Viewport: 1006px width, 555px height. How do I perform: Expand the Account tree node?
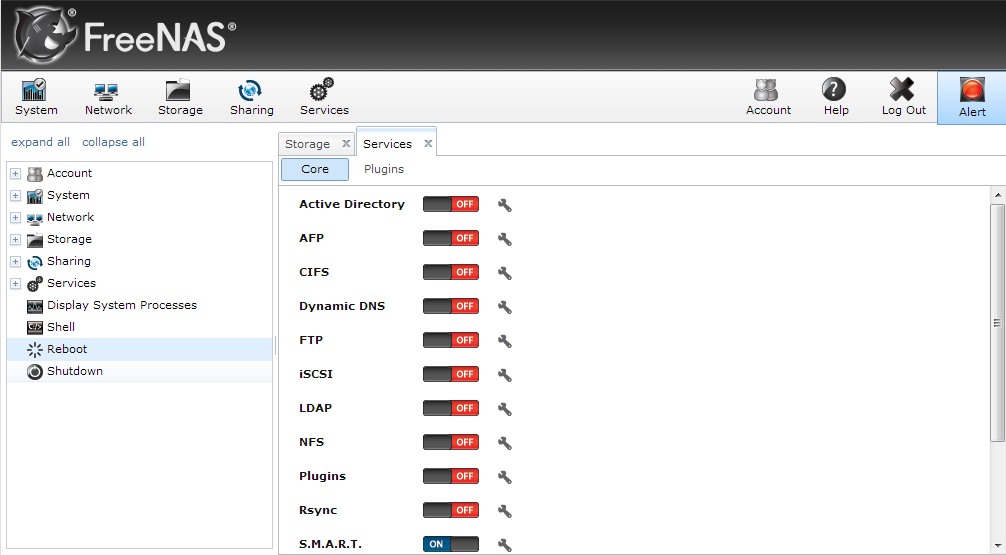point(15,173)
